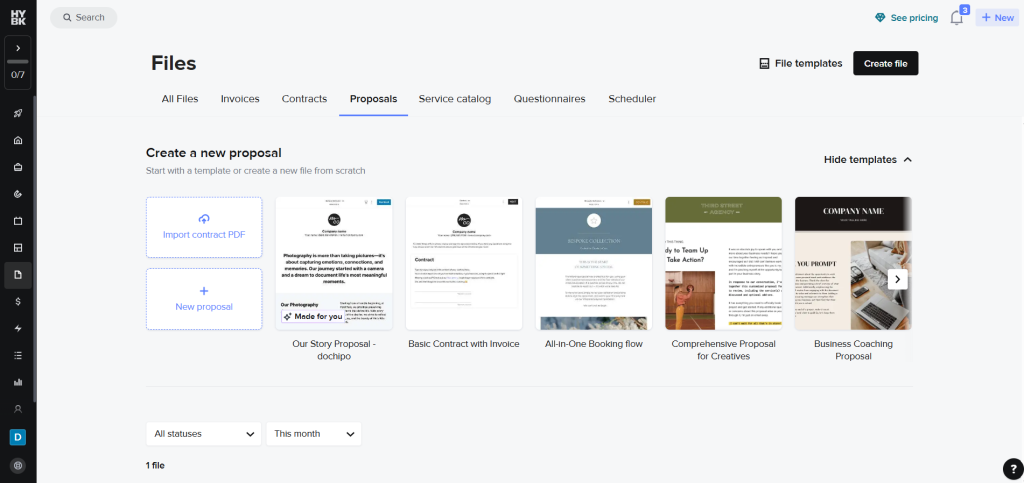This screenshot has height=483, width=1024.
Task: Open the briefcase projects icon in the sidebar
Action: [18, 166]
